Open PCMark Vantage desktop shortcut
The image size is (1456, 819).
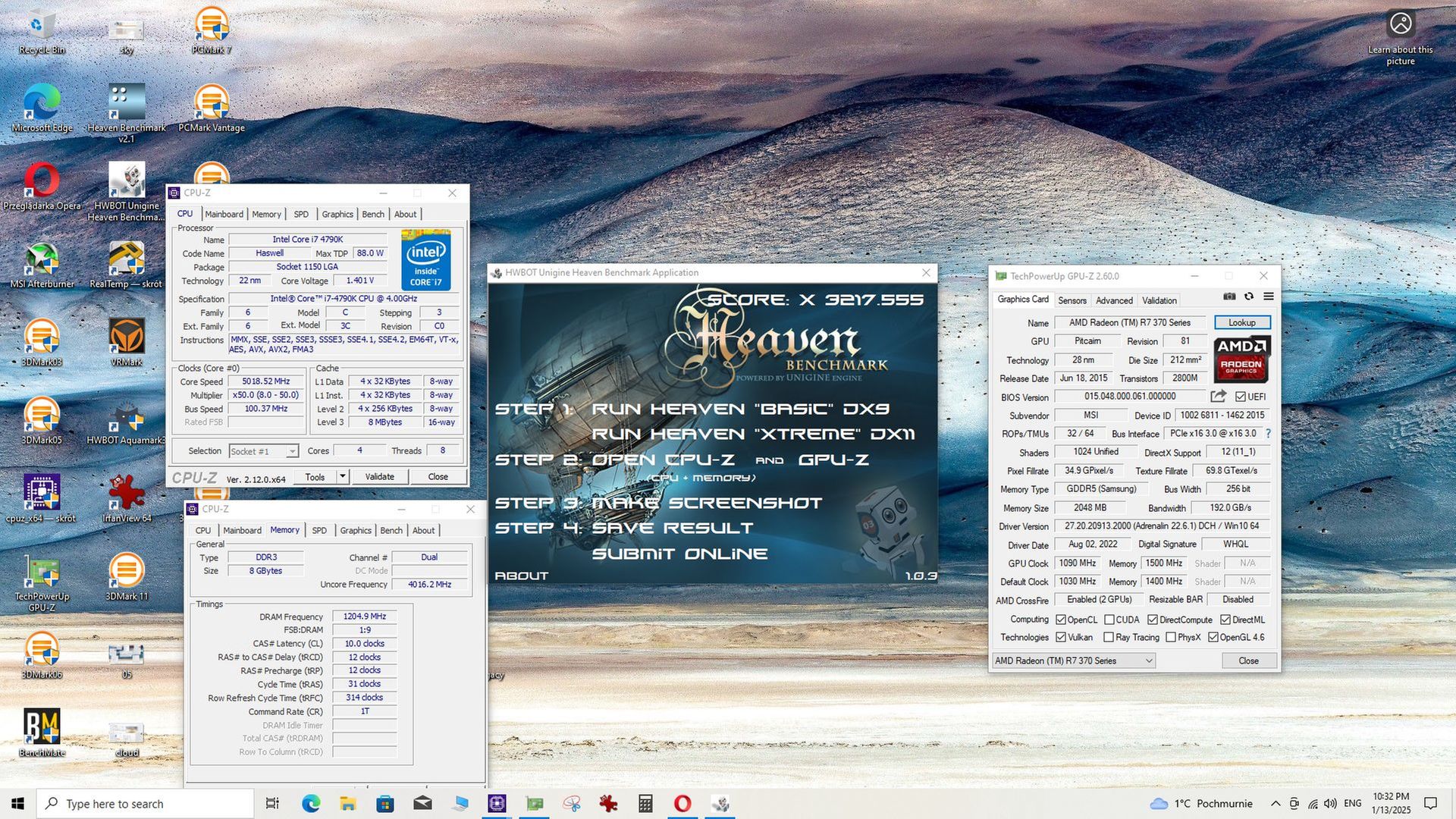[212, 108]
